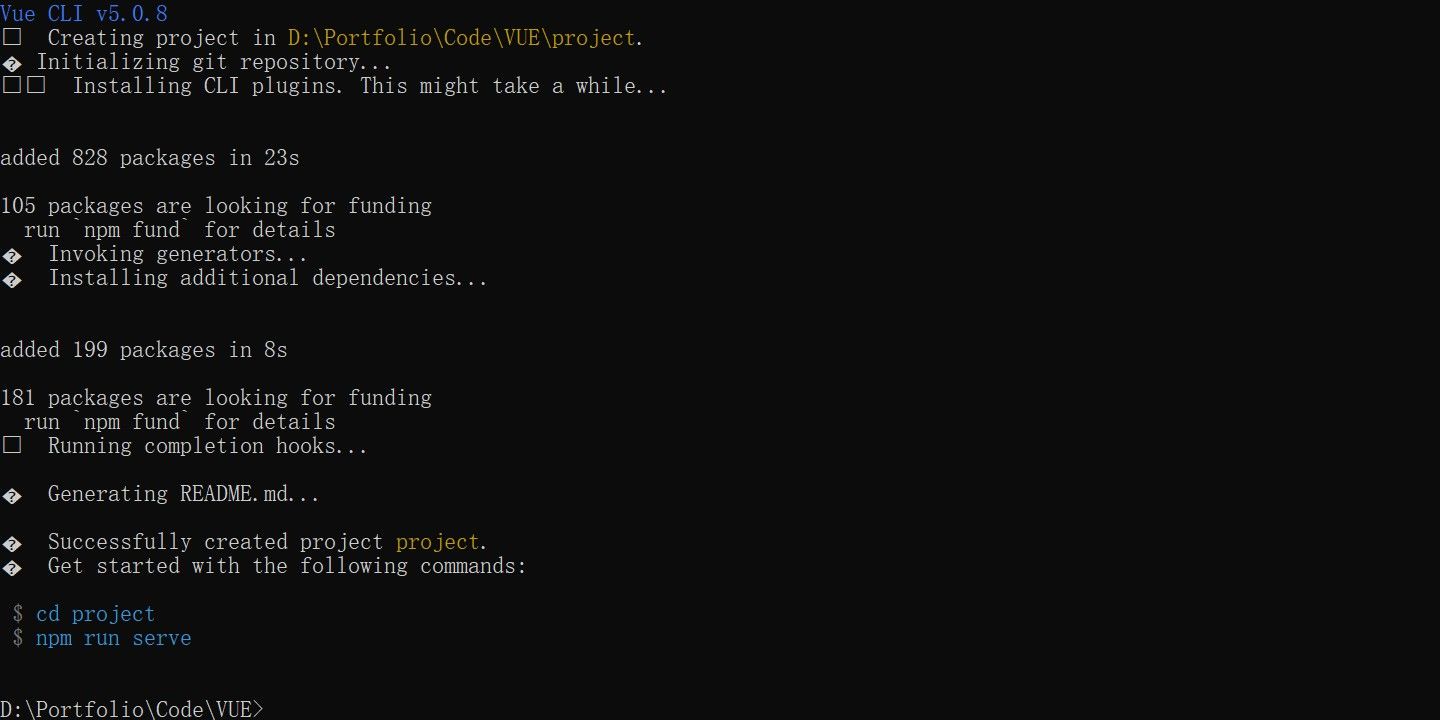Click the diamond glyph before Generating README.md
The width and height of the screenshot is (1440, 720).
12,495
